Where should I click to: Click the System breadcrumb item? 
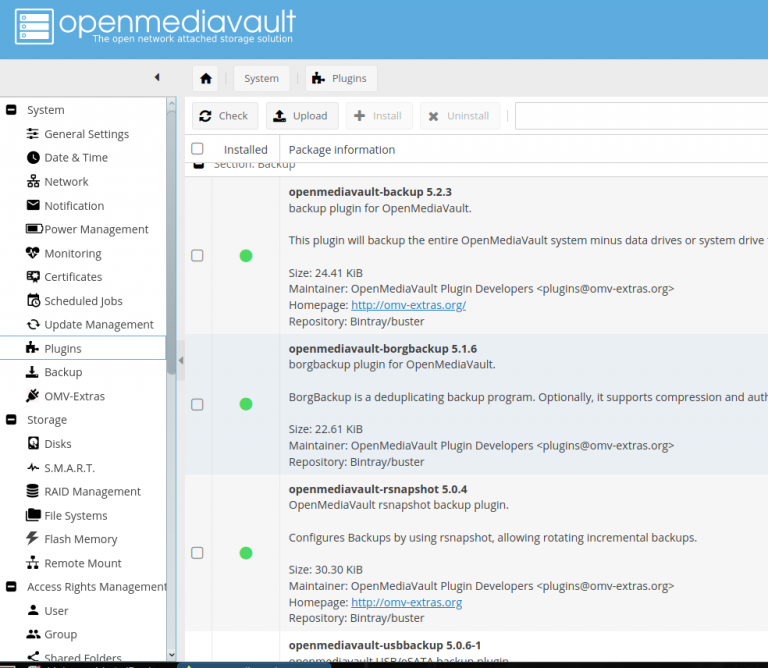(261, 78)
